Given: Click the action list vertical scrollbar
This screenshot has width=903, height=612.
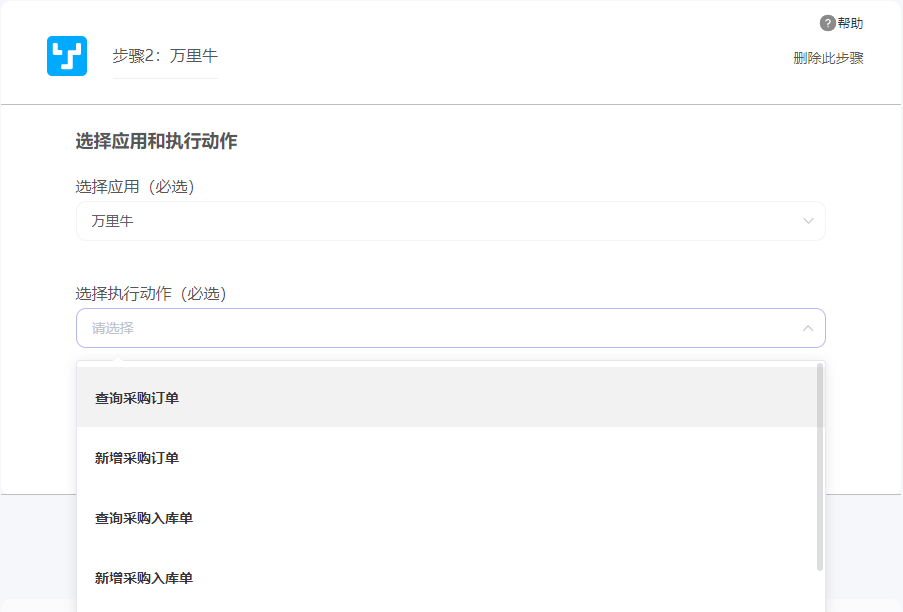Looking at the screenshot, I should [819, 466].
